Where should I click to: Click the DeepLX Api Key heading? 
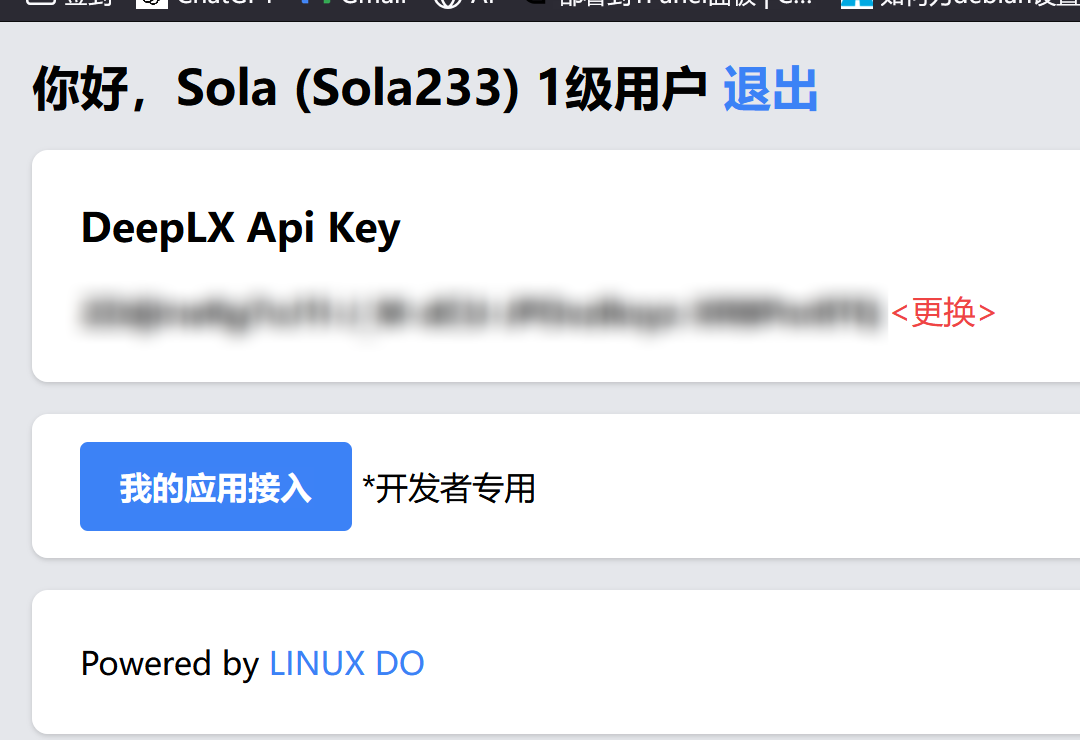click(240, 228)
